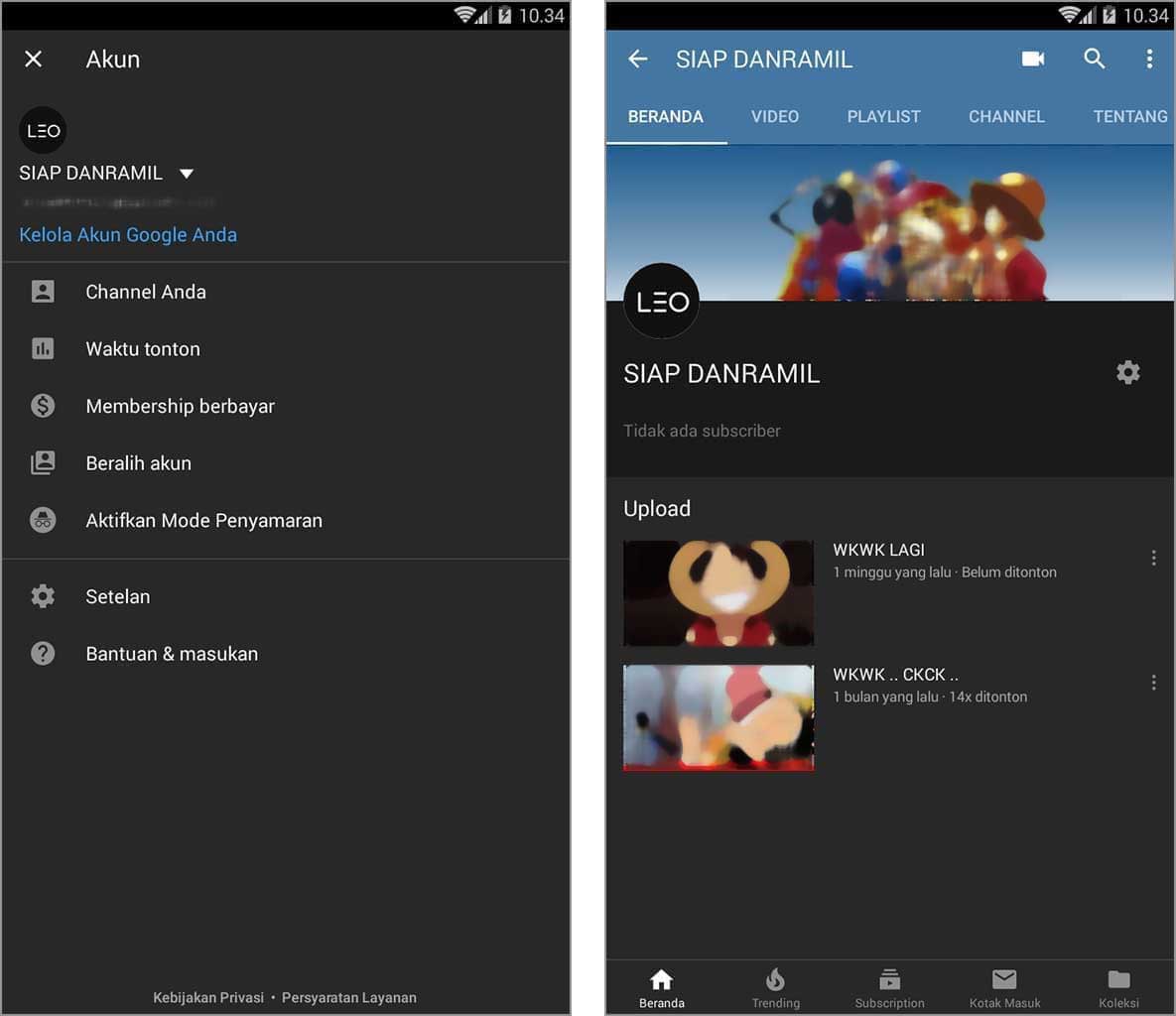Tap Kelola Akun Google Anda link

click(x=128, y=235)
